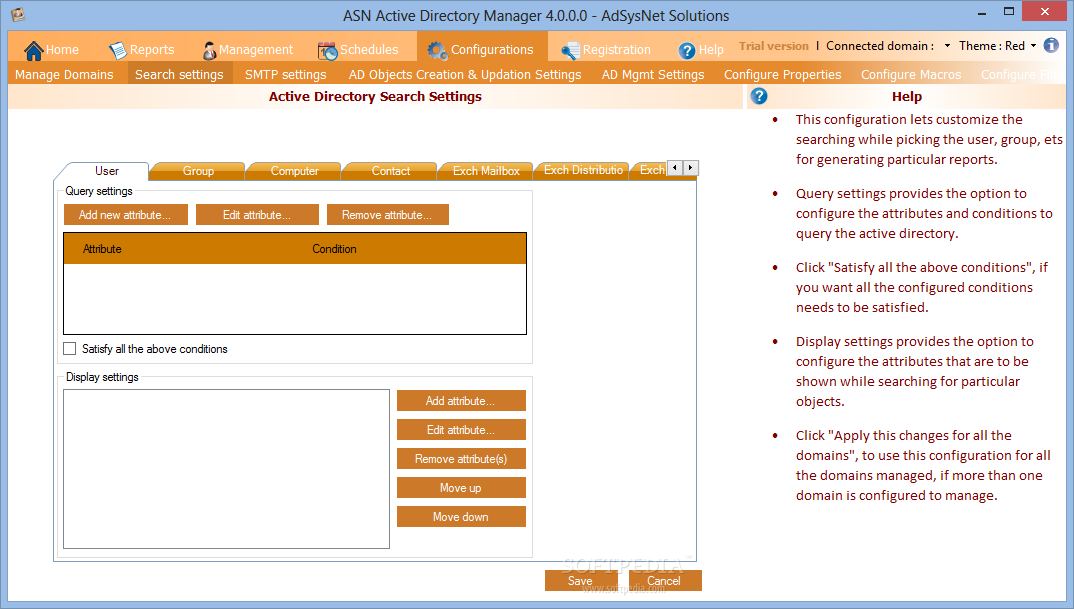Open the Management menu

(x=247, y=50)
